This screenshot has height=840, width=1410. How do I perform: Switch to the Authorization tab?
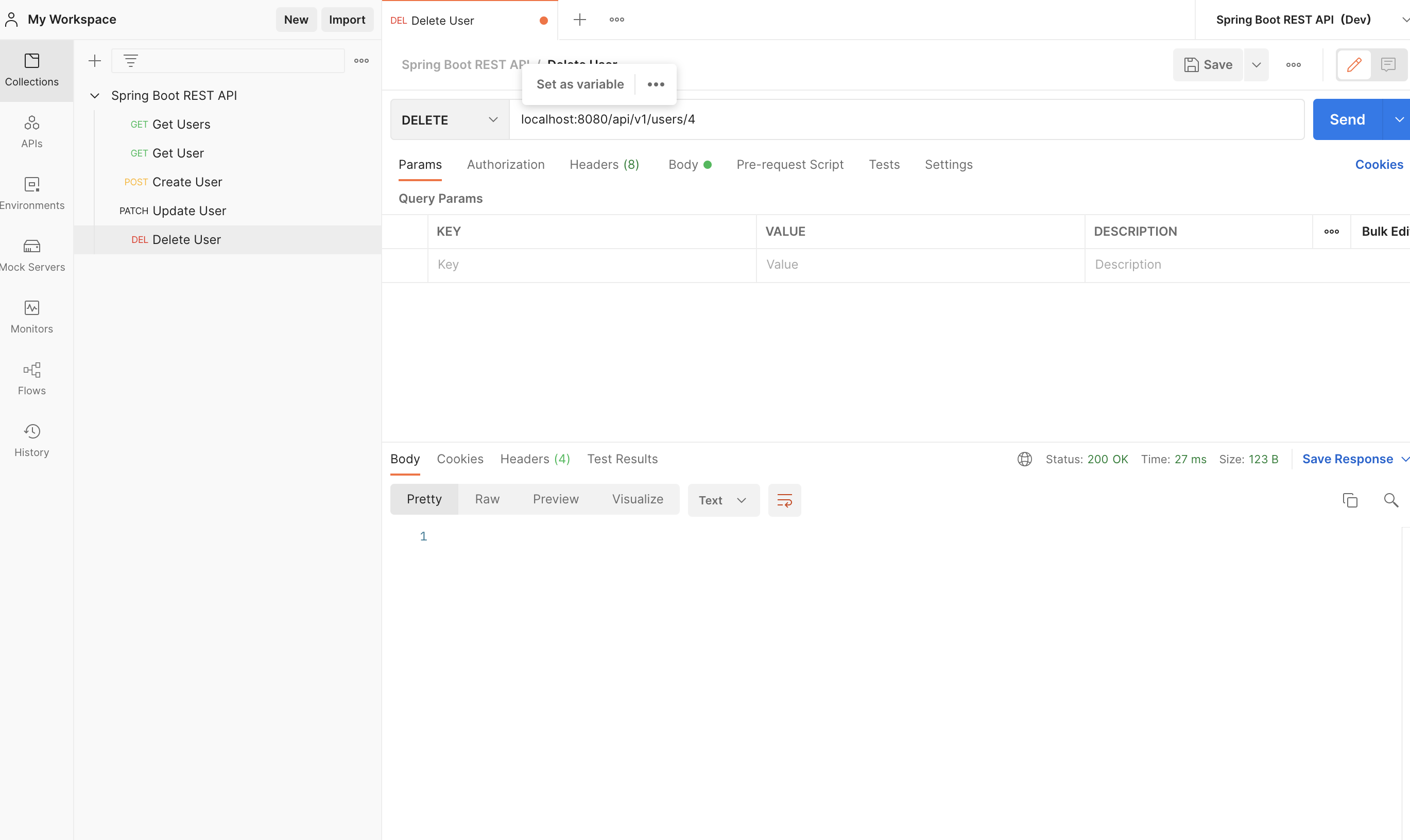[506, 165]
